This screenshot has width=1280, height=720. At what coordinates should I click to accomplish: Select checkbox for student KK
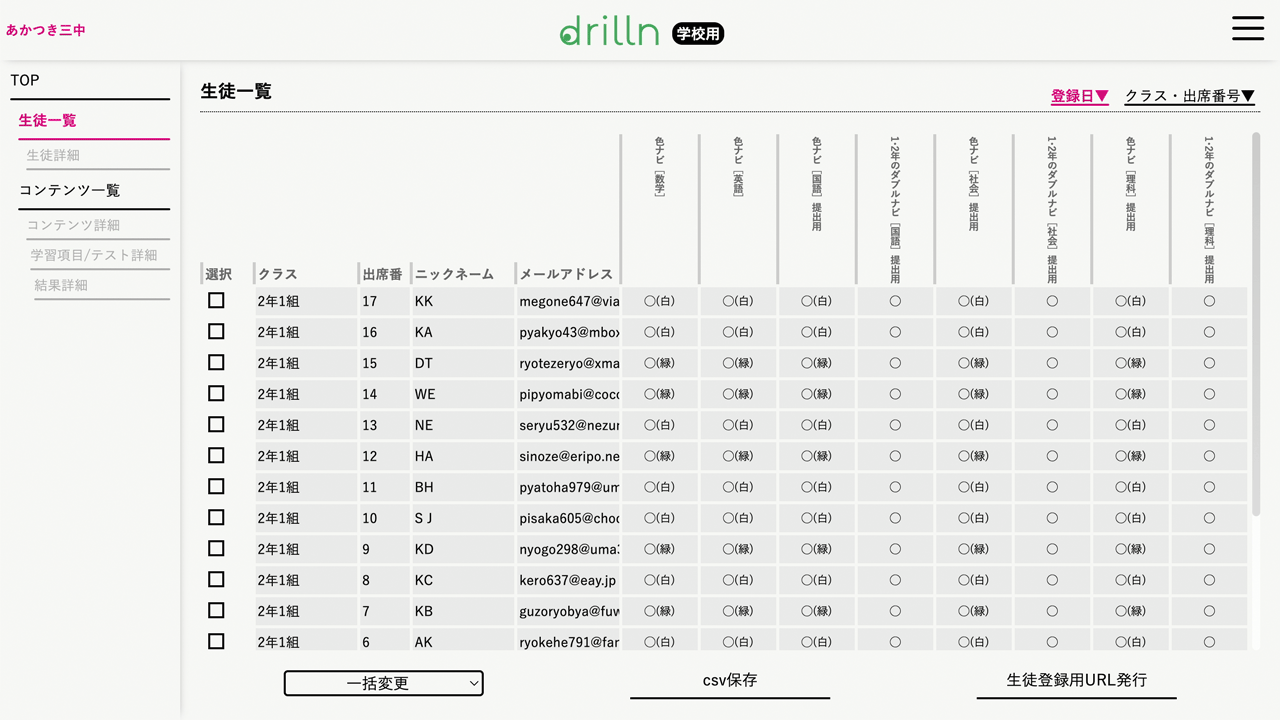point(216,301)
